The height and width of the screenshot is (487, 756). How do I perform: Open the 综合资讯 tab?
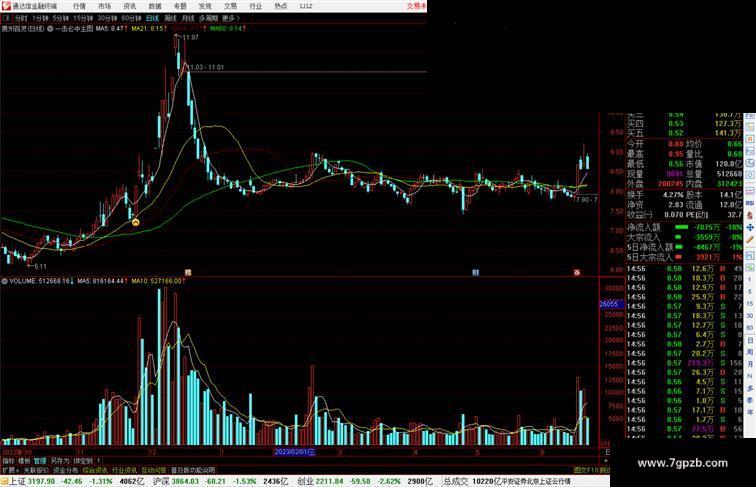(95, 470)
